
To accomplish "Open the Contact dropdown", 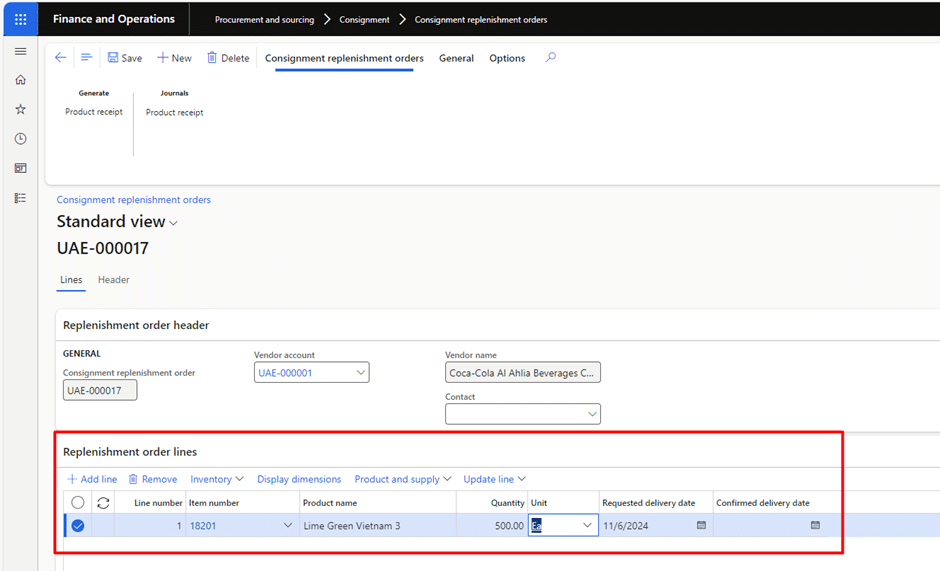I will 592,414.
